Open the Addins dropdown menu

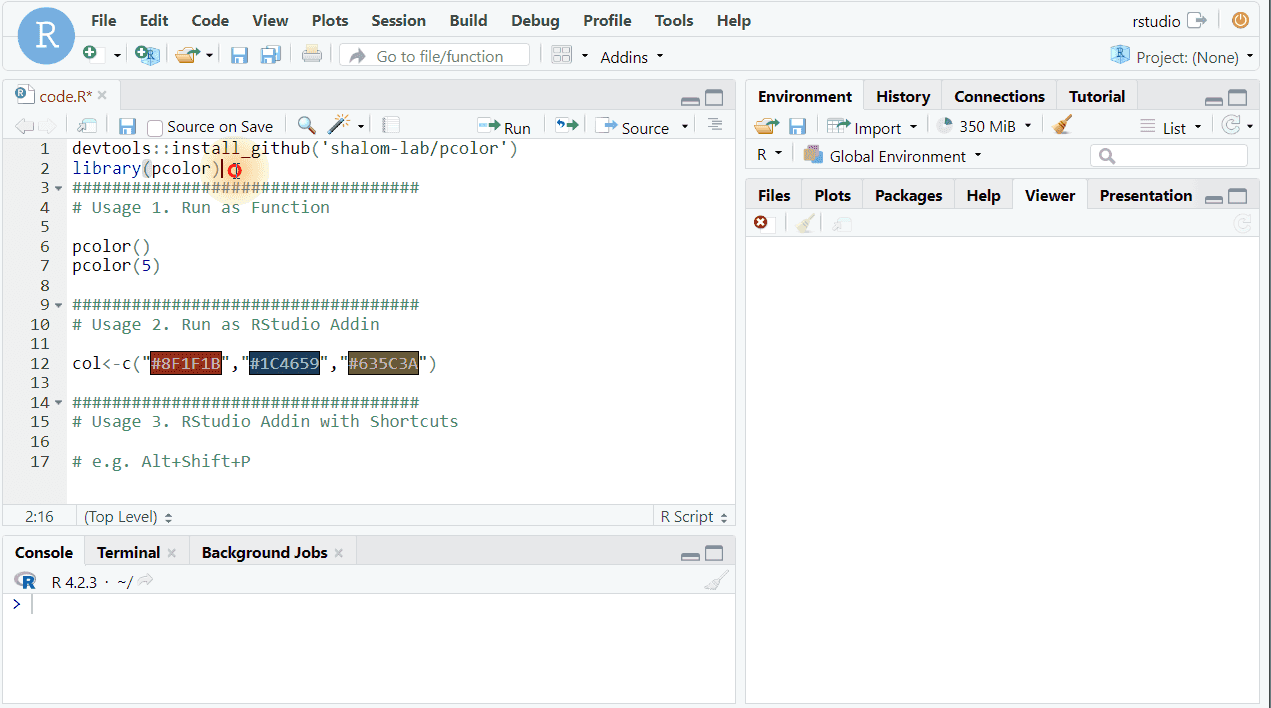pyautogui.click(x=631, y=57)
